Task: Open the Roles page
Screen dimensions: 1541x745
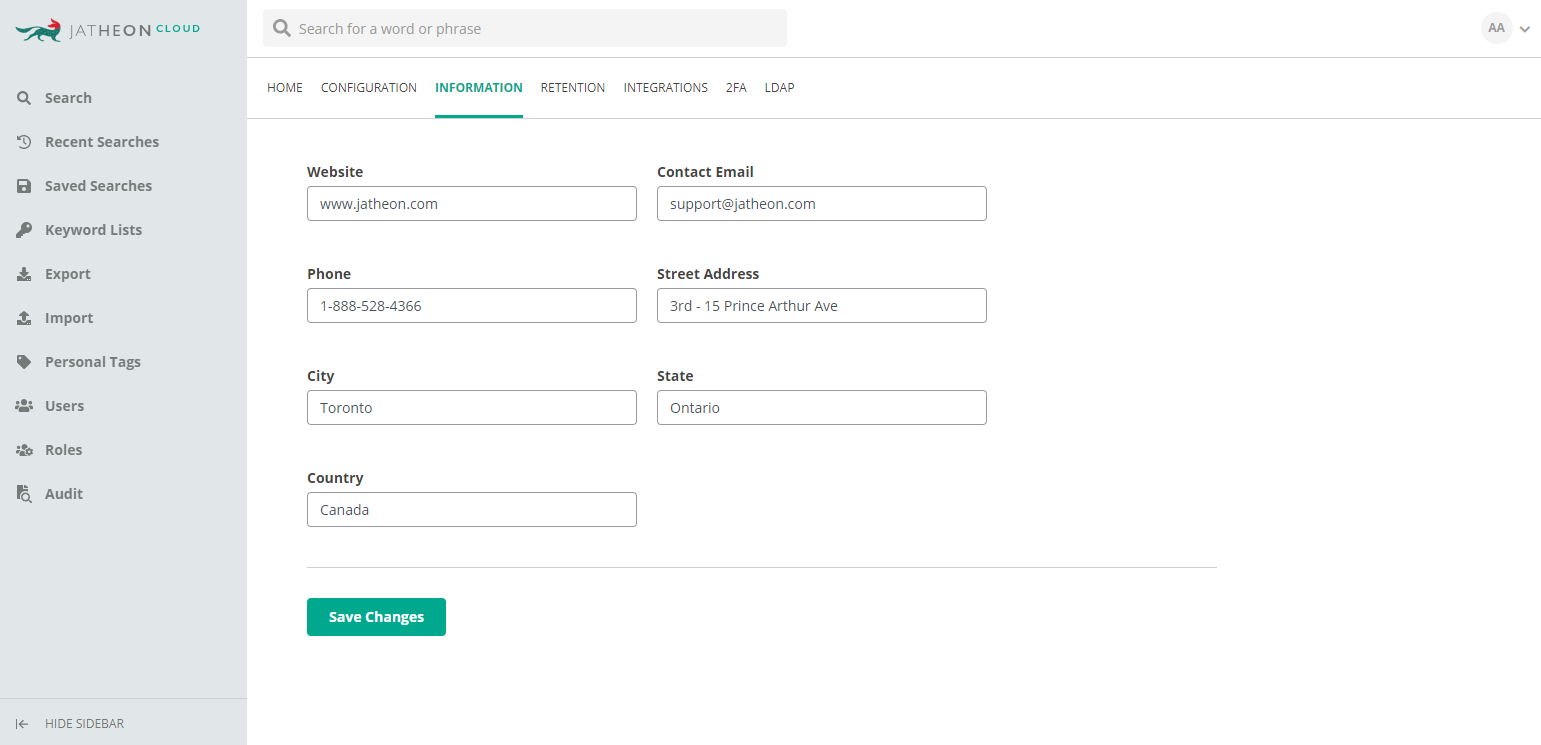Action: pos(64,450)
